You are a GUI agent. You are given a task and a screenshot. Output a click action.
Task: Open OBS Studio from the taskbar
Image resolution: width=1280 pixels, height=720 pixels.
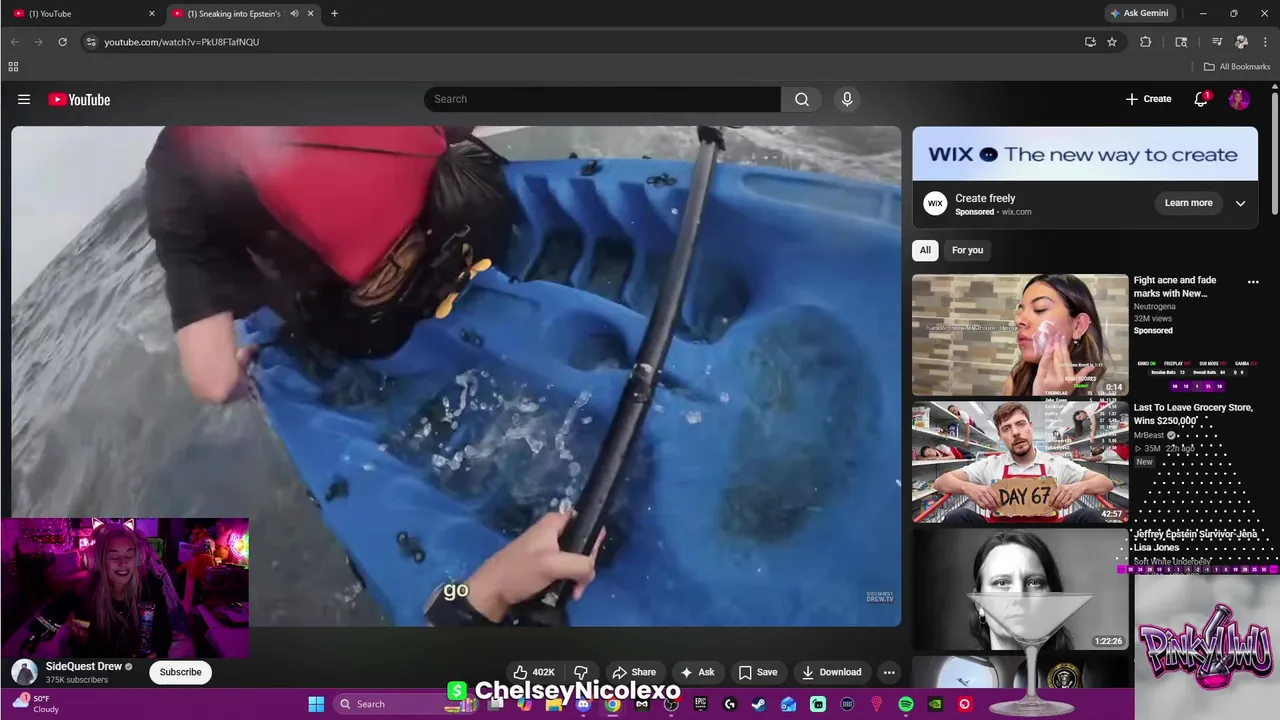click(x=671, y=704)
